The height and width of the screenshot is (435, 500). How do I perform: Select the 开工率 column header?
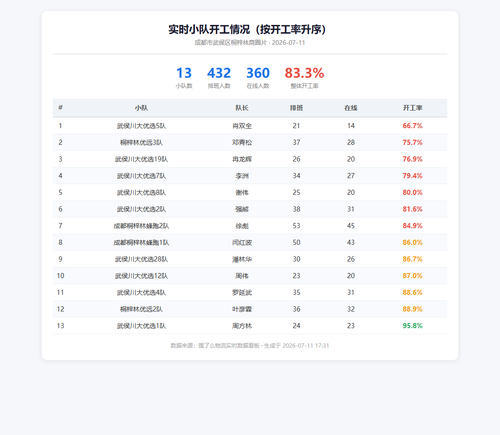412,108
